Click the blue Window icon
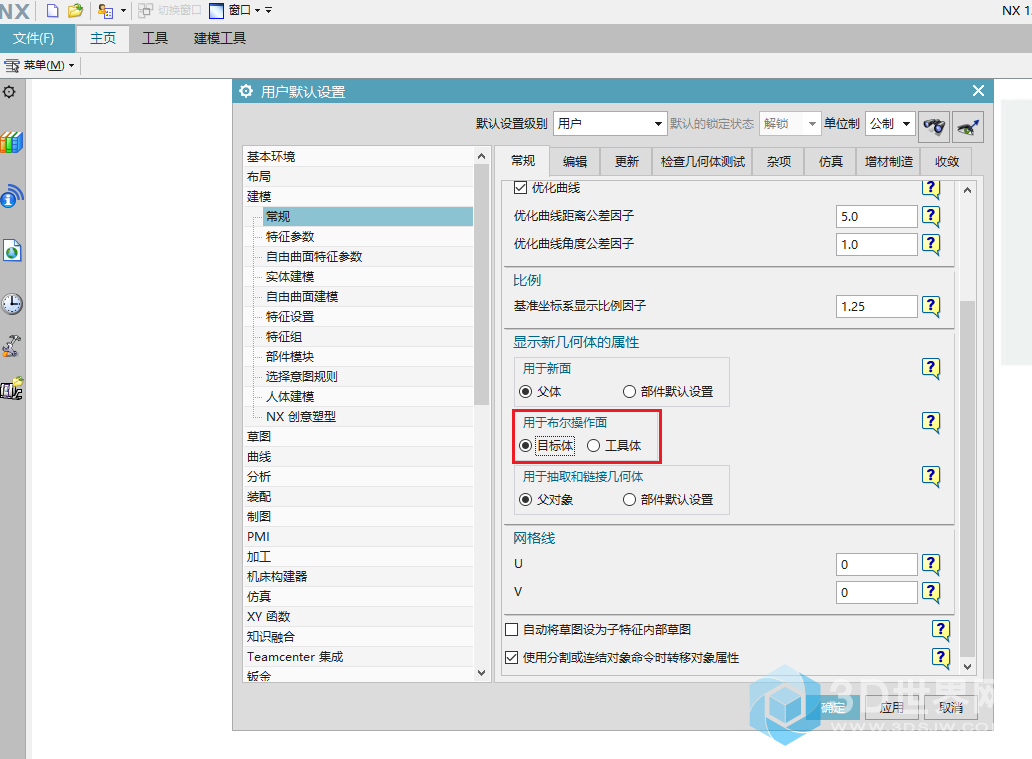 (x=217, y=11)
